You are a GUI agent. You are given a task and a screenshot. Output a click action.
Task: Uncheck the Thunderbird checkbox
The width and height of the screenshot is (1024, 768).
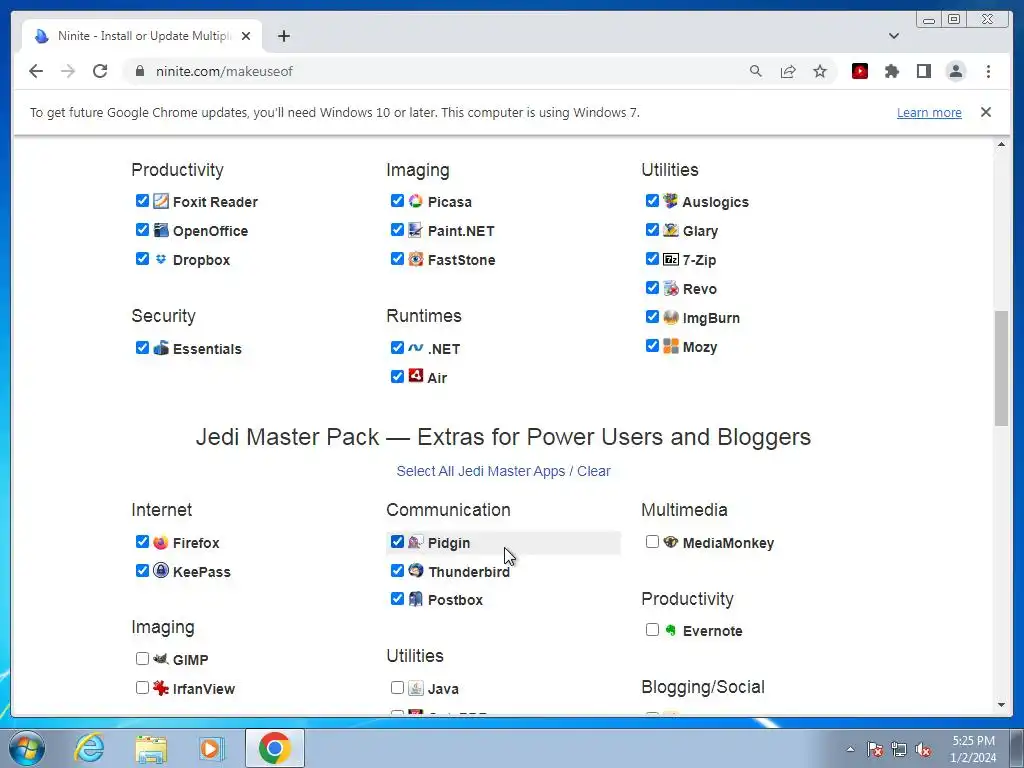(397, 570)
